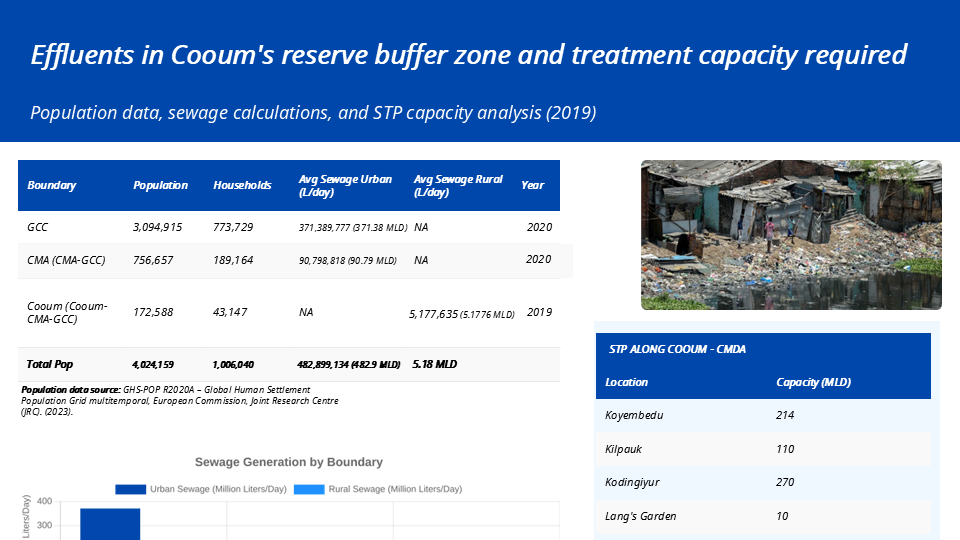Select the riverside slum photograph
The width and height of the screenshot is (960, 540).
(790, 235)
